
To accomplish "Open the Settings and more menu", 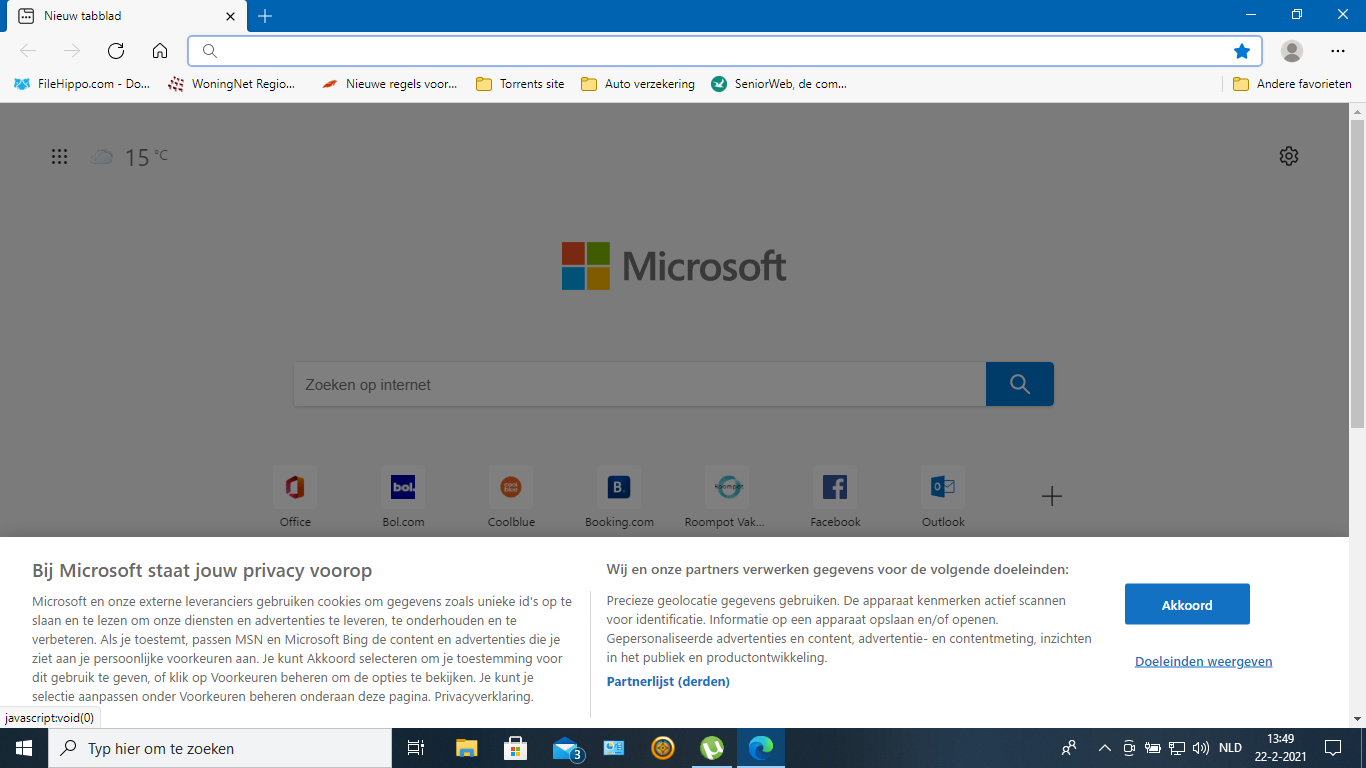I will click(x=1338, y=51).
